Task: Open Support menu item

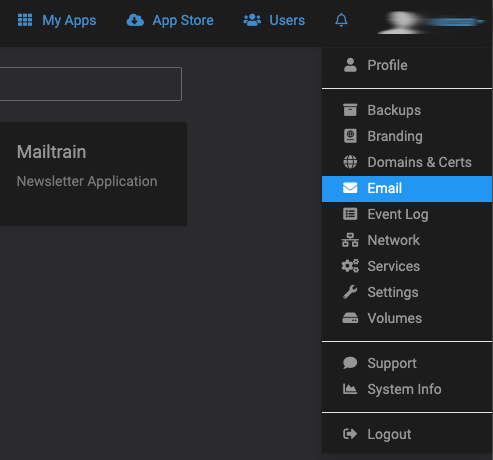Action: tap(407, 363)
